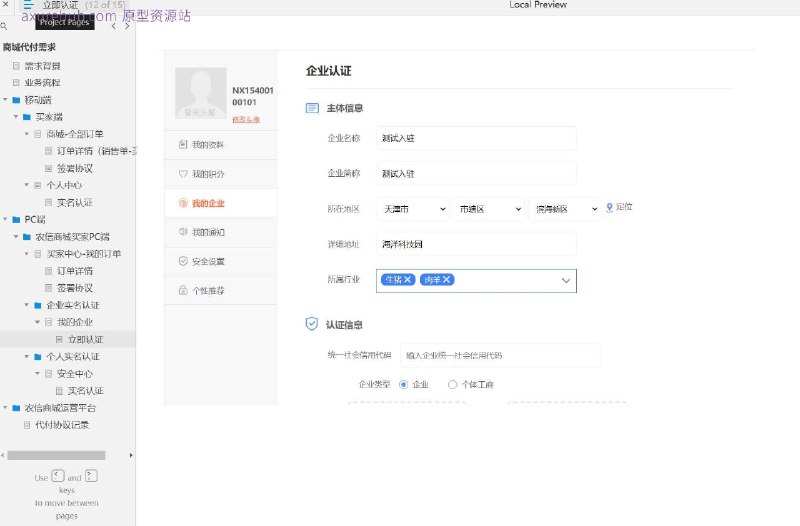Open the 天津市 province dropdown
800x526 pixels.
tap(413, 209)
